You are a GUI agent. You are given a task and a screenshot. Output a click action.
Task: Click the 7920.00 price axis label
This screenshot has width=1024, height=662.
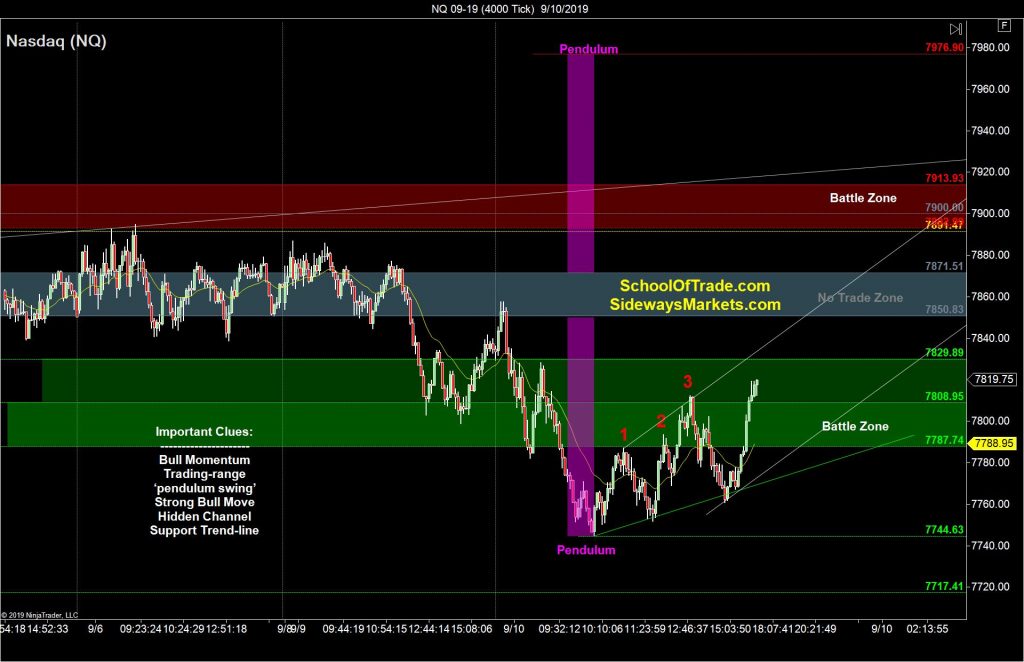click(x=990, y=172)
